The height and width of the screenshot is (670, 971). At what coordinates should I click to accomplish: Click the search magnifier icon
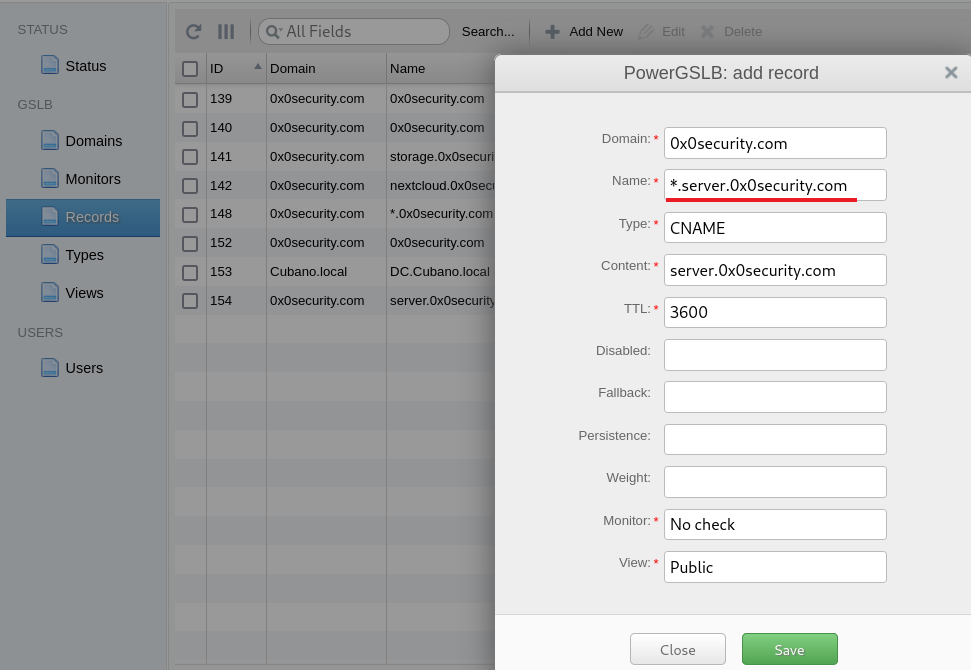tap(273, 32)
